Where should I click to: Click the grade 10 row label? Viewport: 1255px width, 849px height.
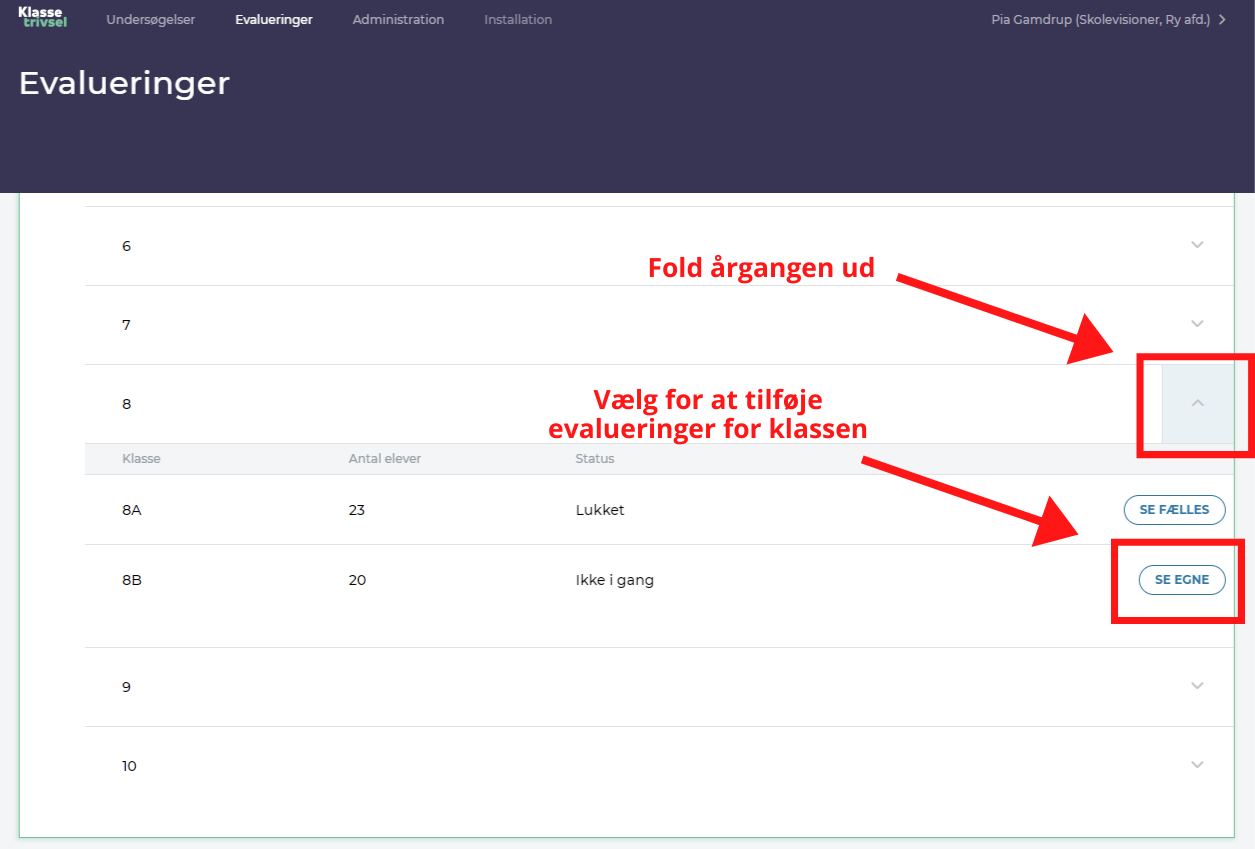[129, 766]
